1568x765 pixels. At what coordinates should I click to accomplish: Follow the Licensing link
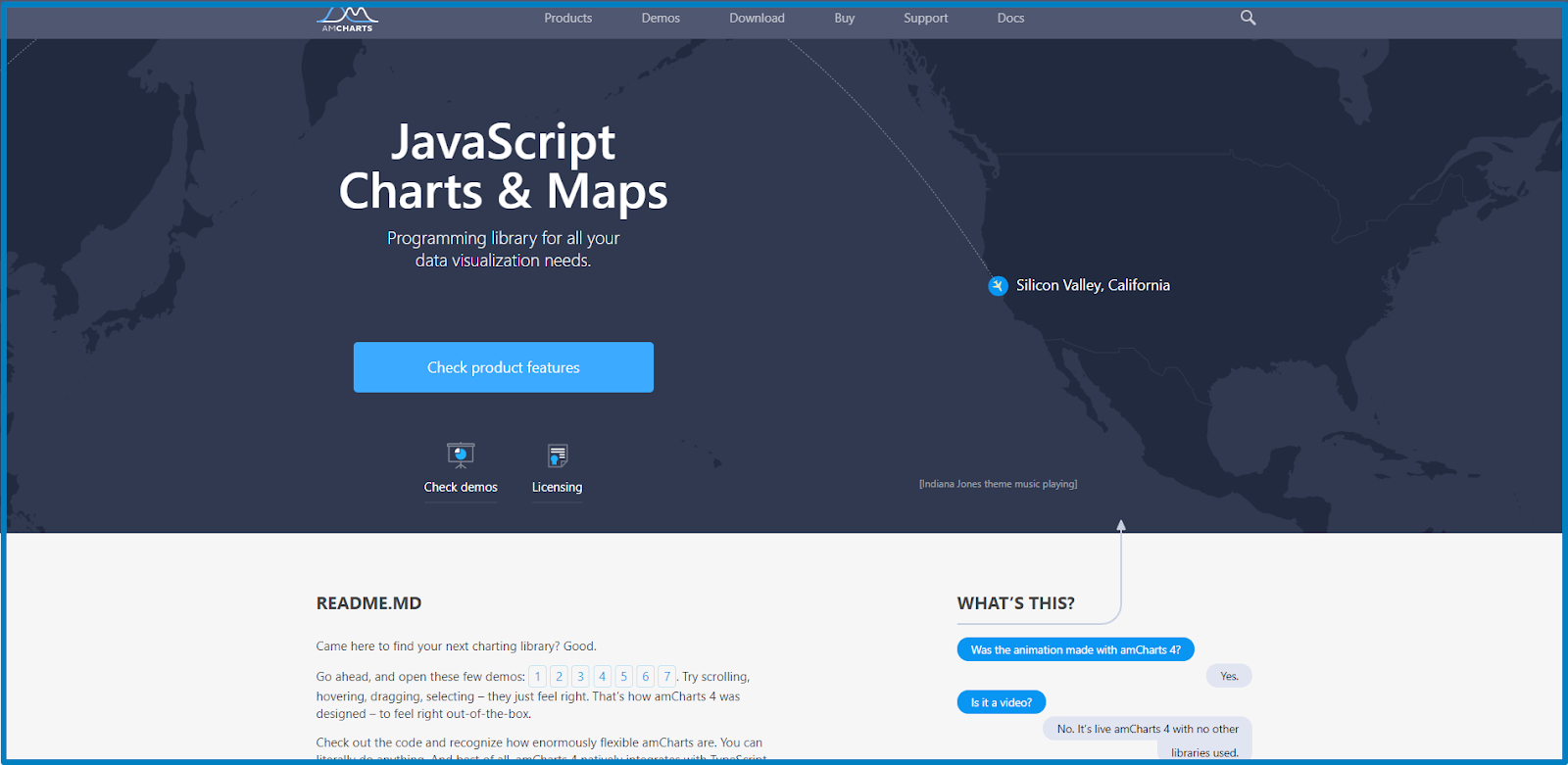pyautogui.click(x=557, y=487)
